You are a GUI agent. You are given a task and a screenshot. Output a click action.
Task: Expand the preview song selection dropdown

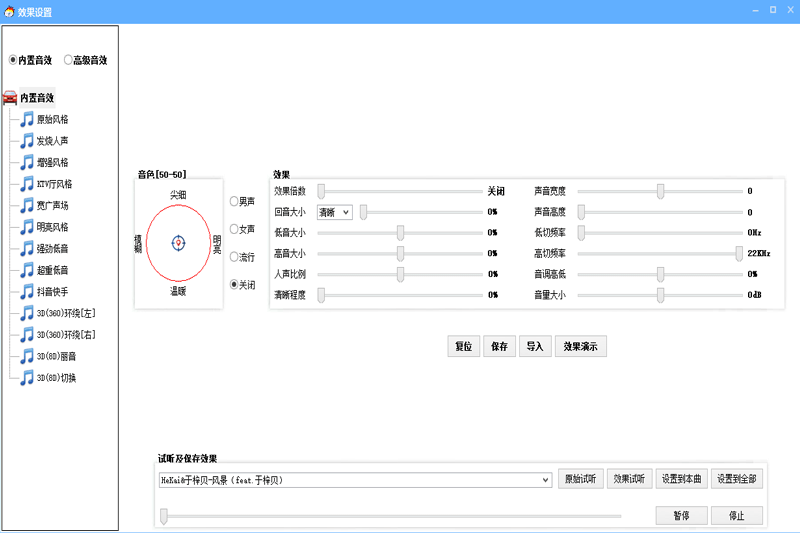(x=546, y=480)
